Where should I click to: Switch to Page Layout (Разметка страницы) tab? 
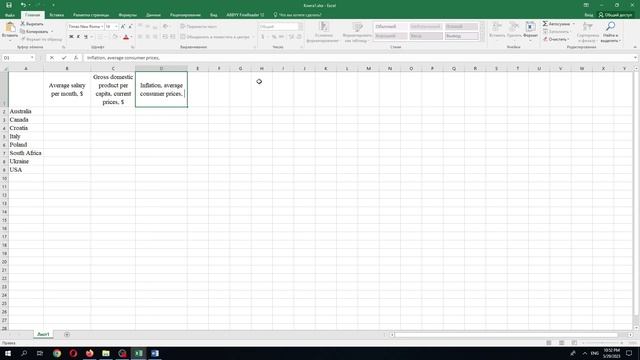pos(91,15)
